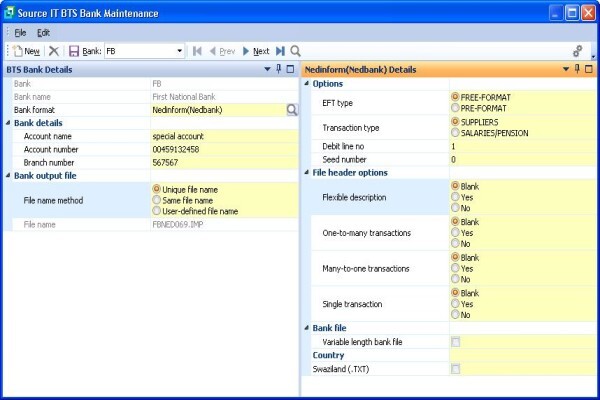The width and height of the screenshot is (600, 400).
Task: Collapse the Bank file group
Action: pos(307,328)
